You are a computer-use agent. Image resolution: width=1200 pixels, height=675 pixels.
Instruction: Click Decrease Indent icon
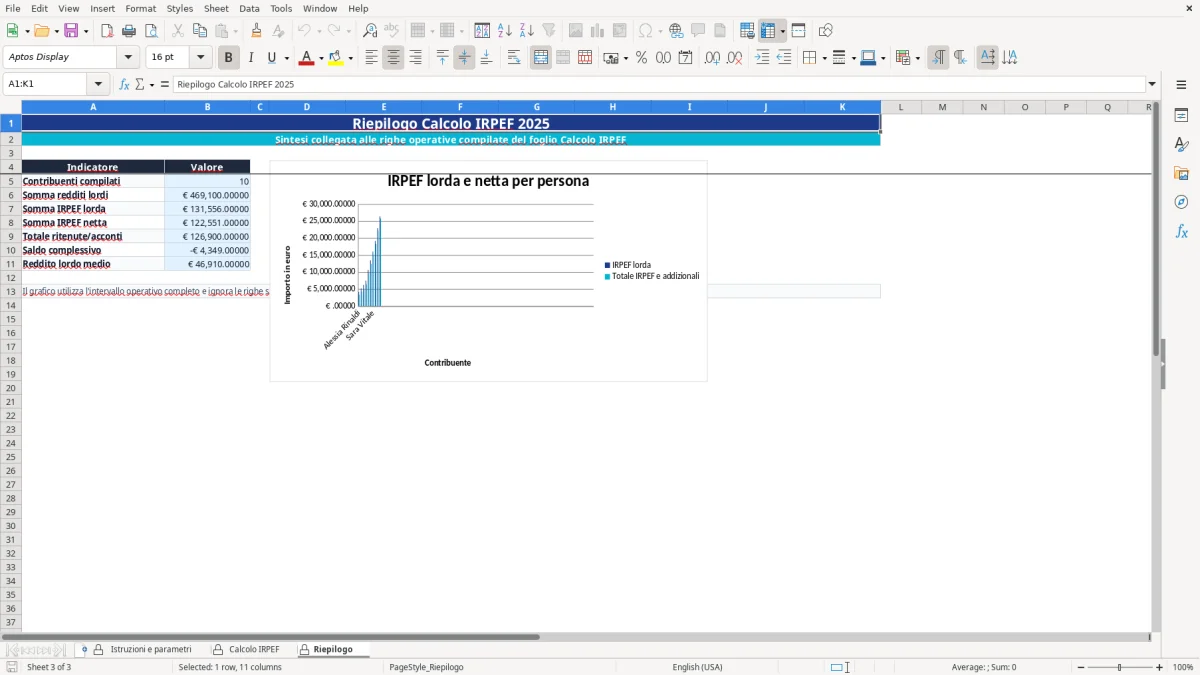point(784,58)
